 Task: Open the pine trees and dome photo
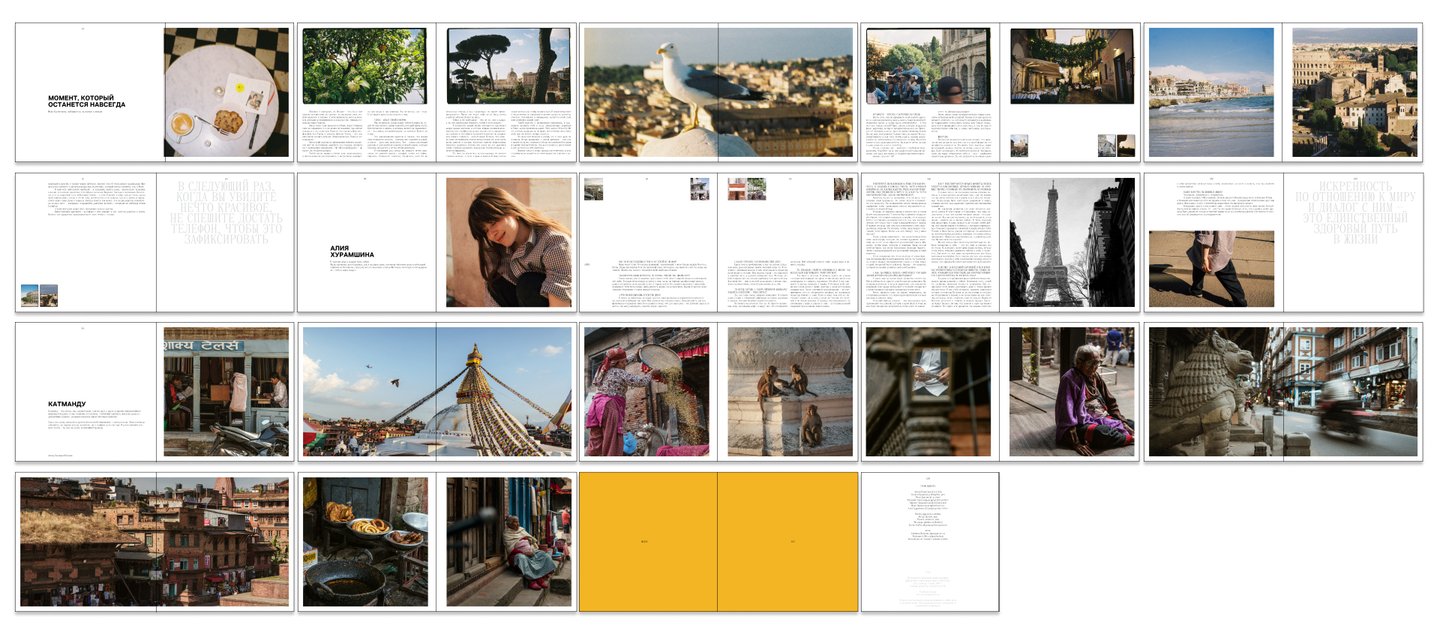[509, 66]
